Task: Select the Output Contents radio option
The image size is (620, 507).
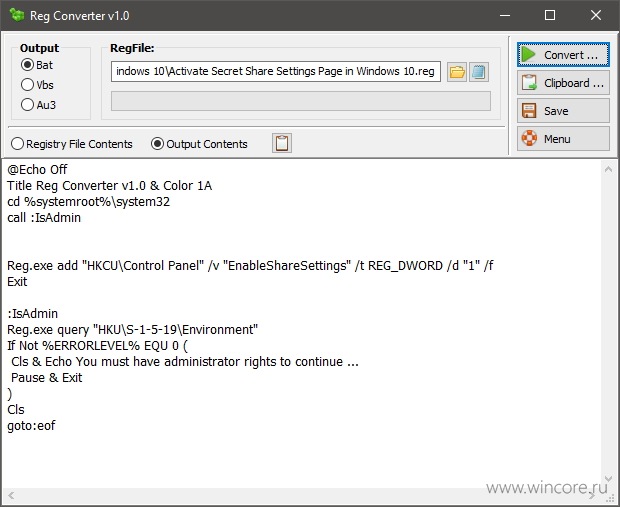Action: coord(157,144)
